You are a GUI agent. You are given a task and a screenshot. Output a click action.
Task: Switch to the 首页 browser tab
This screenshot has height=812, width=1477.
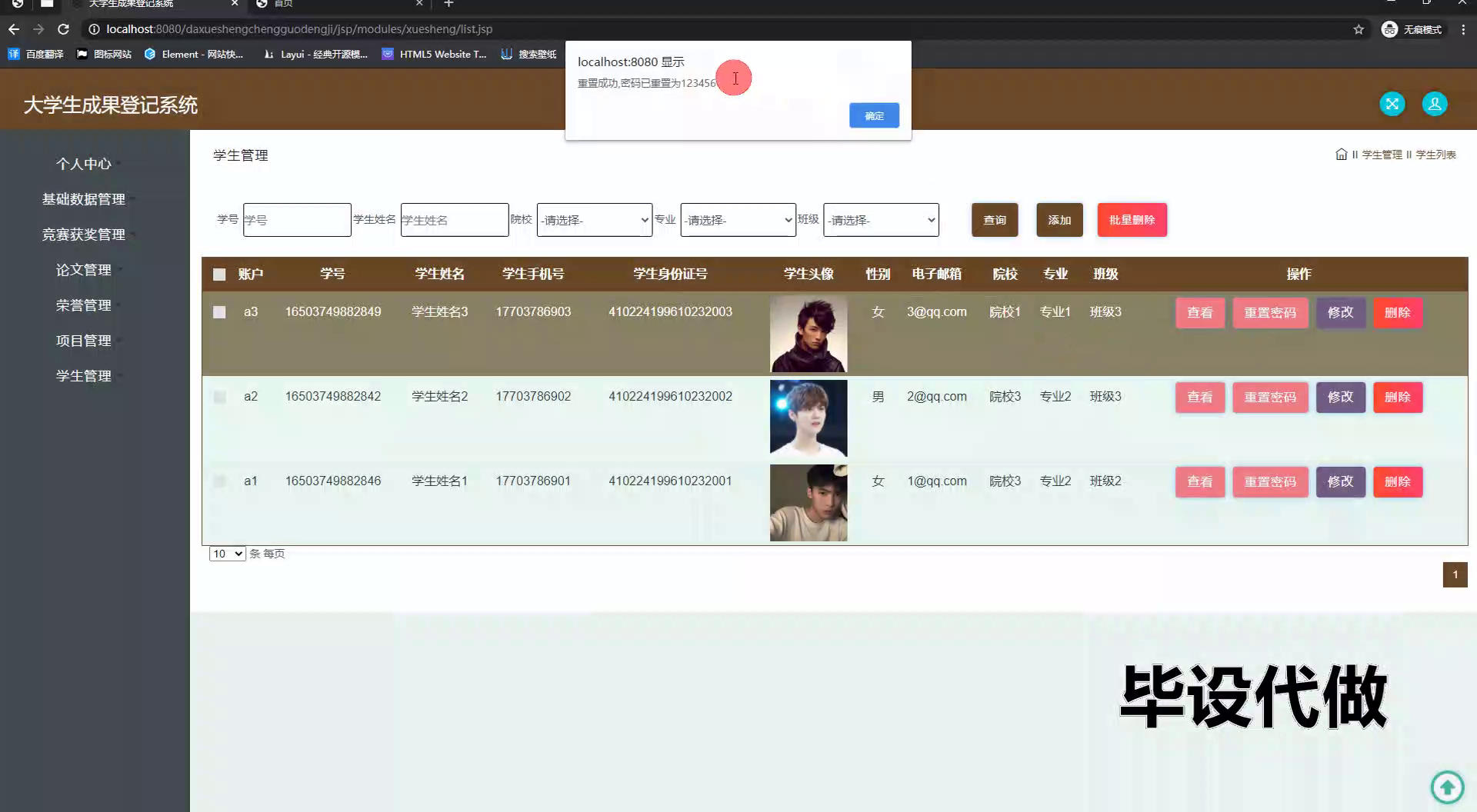point(338,4)
